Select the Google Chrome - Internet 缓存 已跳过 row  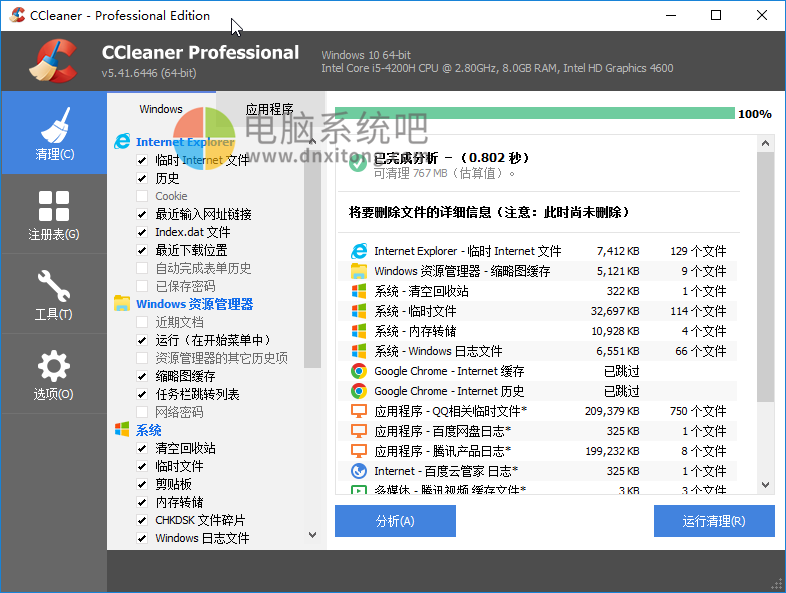(x=538, y=371)
